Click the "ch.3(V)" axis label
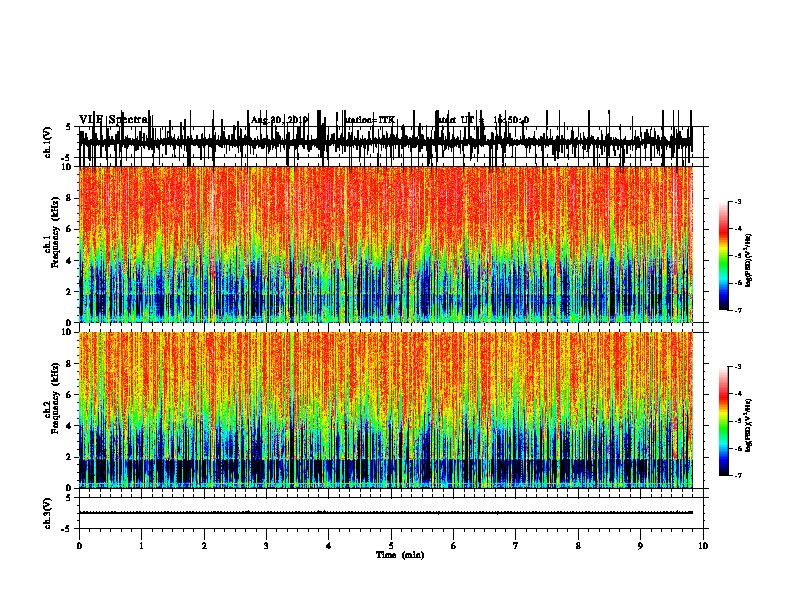 (48, 513)
